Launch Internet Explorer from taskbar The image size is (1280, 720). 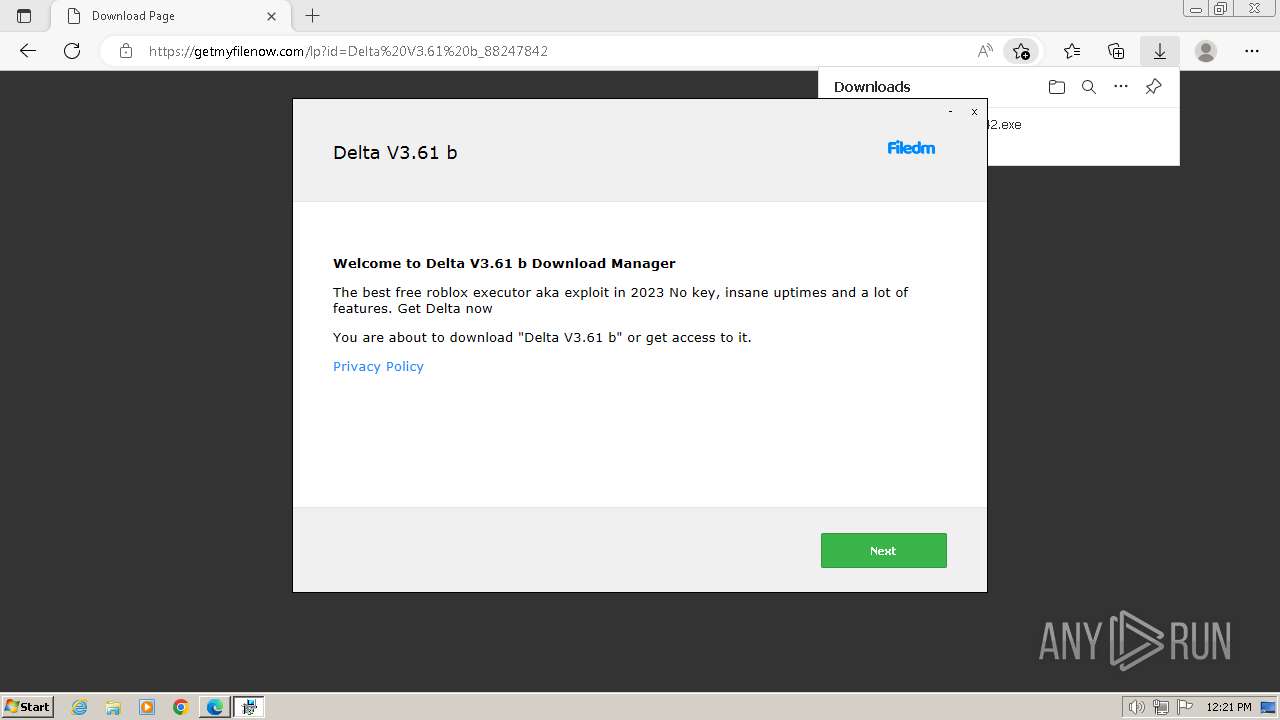tap(80, 707)
